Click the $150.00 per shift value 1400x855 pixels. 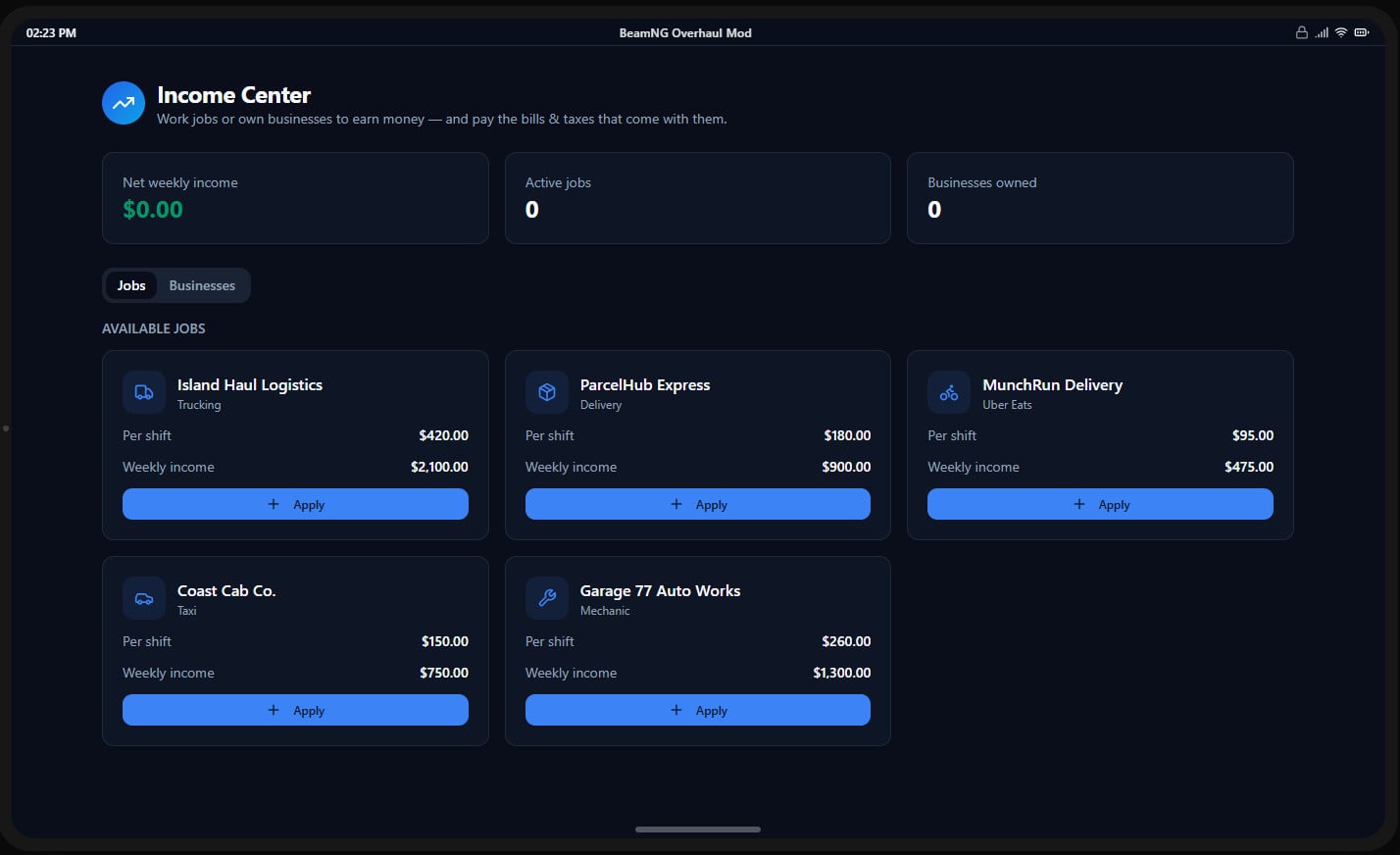[445, 641]
